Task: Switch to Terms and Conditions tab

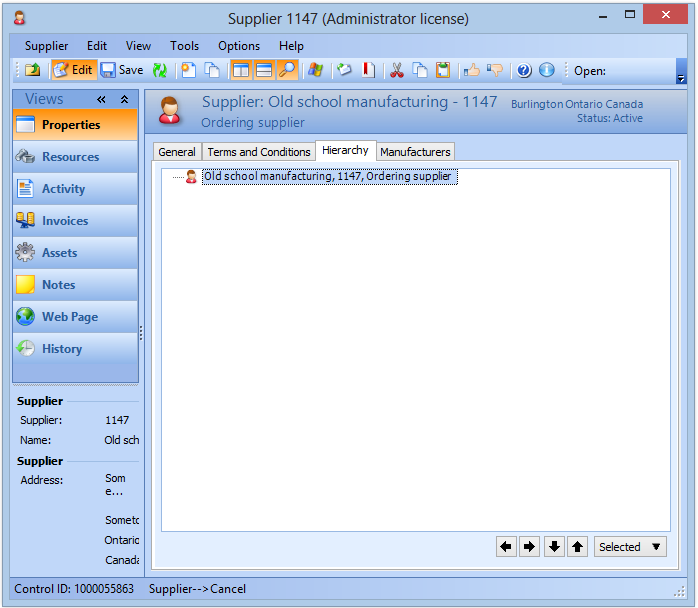Action: tap(259, 152)
